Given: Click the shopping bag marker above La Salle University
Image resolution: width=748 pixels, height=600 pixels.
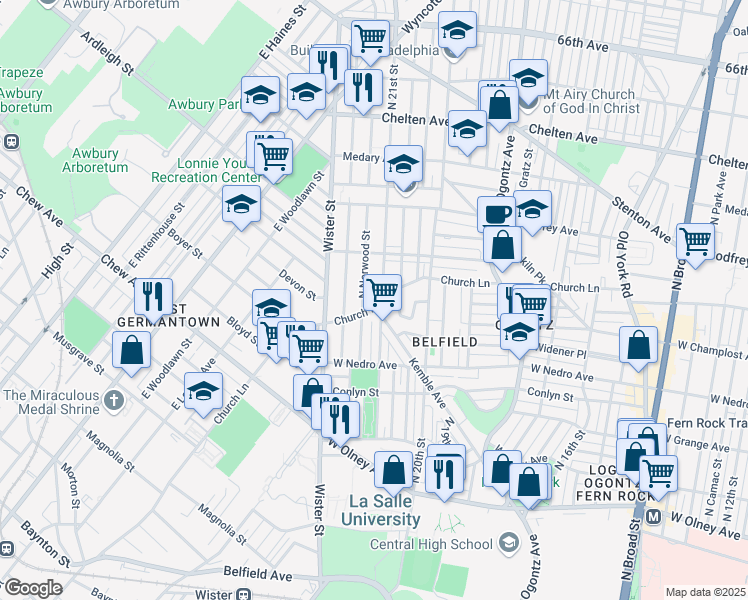Looking at the screenshot, I should pyautogui.click(x=393, y=471).
